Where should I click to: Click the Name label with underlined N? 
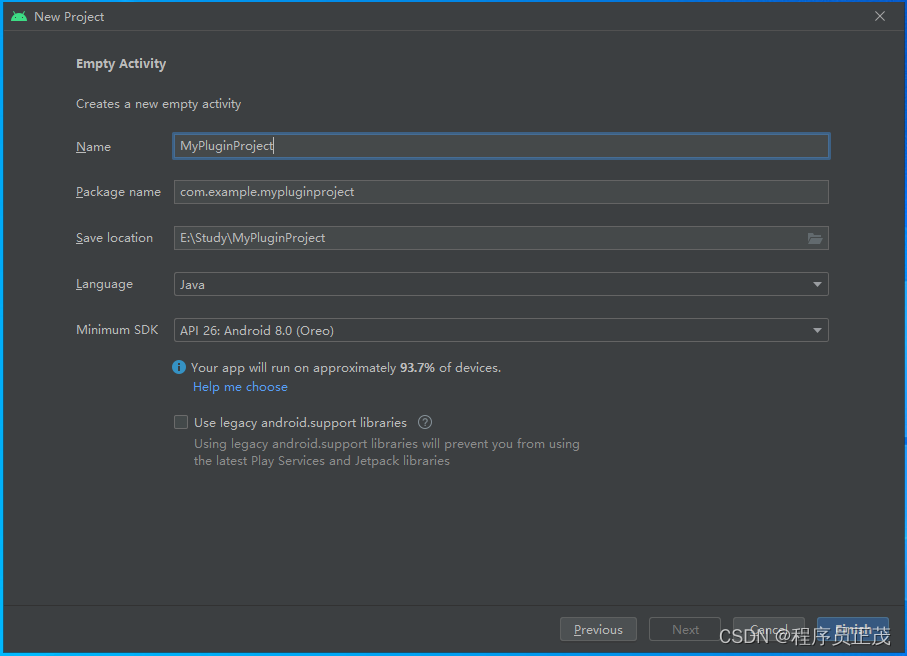point(93,147)
